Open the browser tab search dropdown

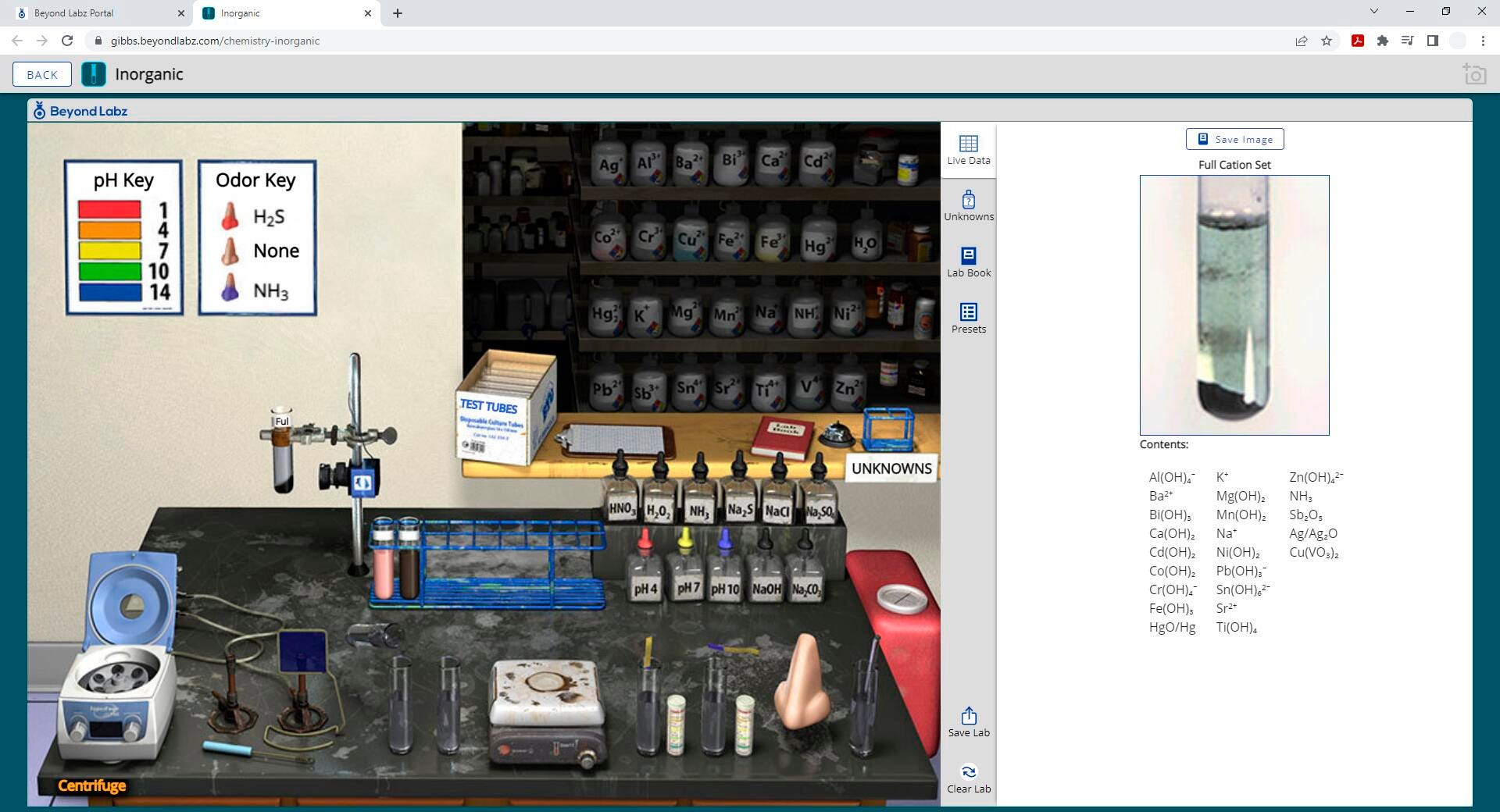click(x=1373, y=12)
